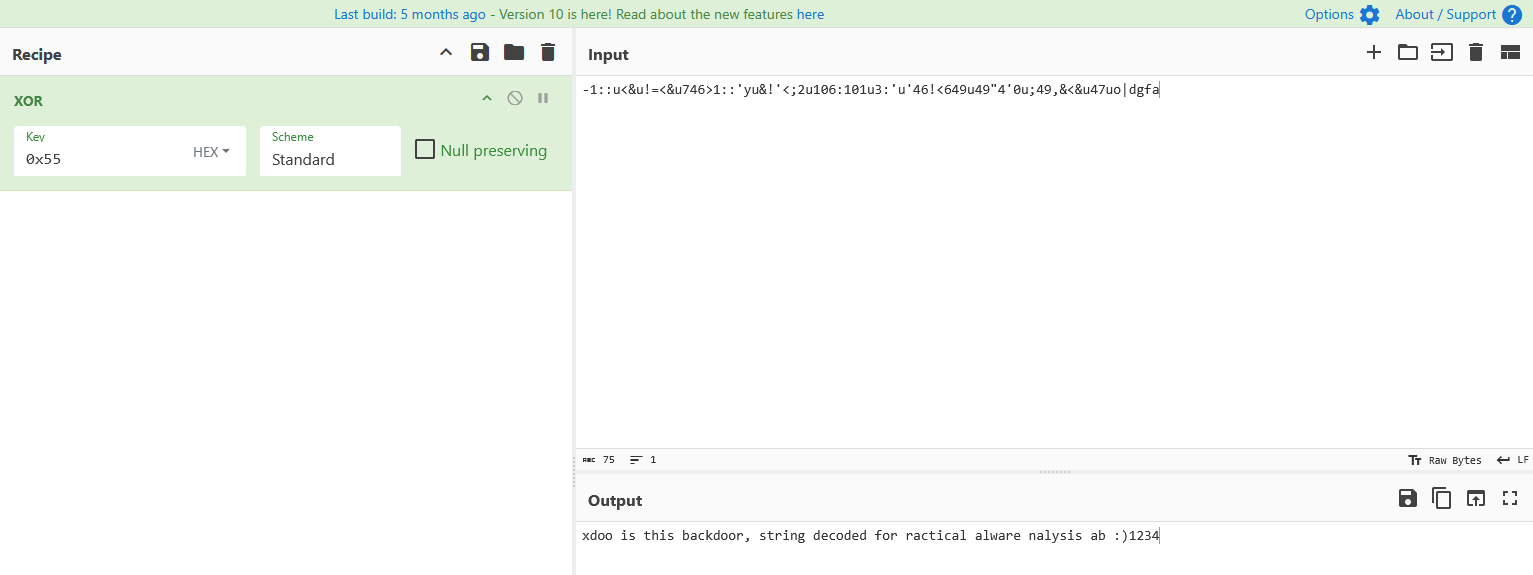Add a new input tab
Image resolution: width=1533 pixels, height=575 pixels.
coord(1374,53)
